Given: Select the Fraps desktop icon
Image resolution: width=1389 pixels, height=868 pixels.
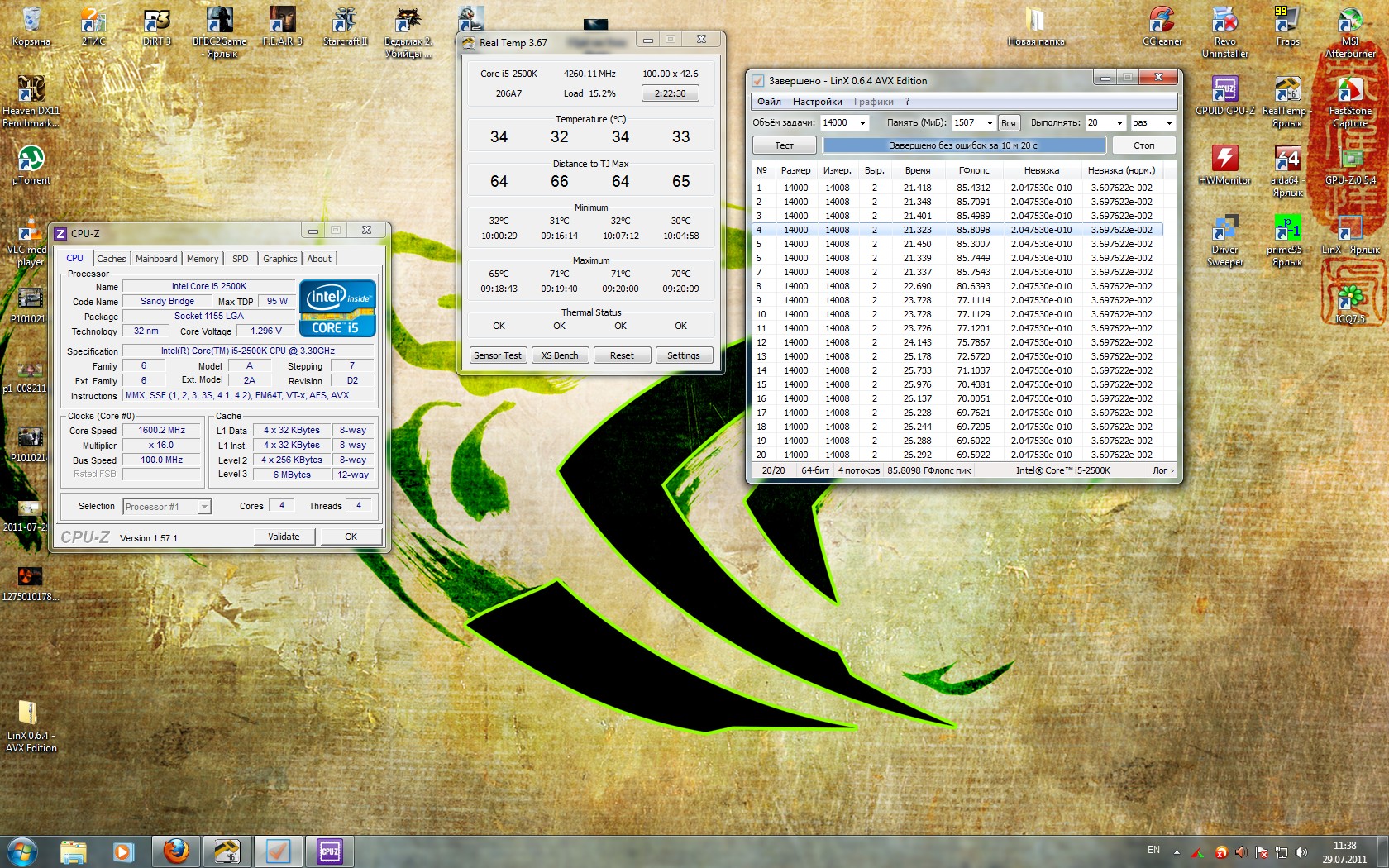Looking at the screenshot, I should click(1287, 26).
